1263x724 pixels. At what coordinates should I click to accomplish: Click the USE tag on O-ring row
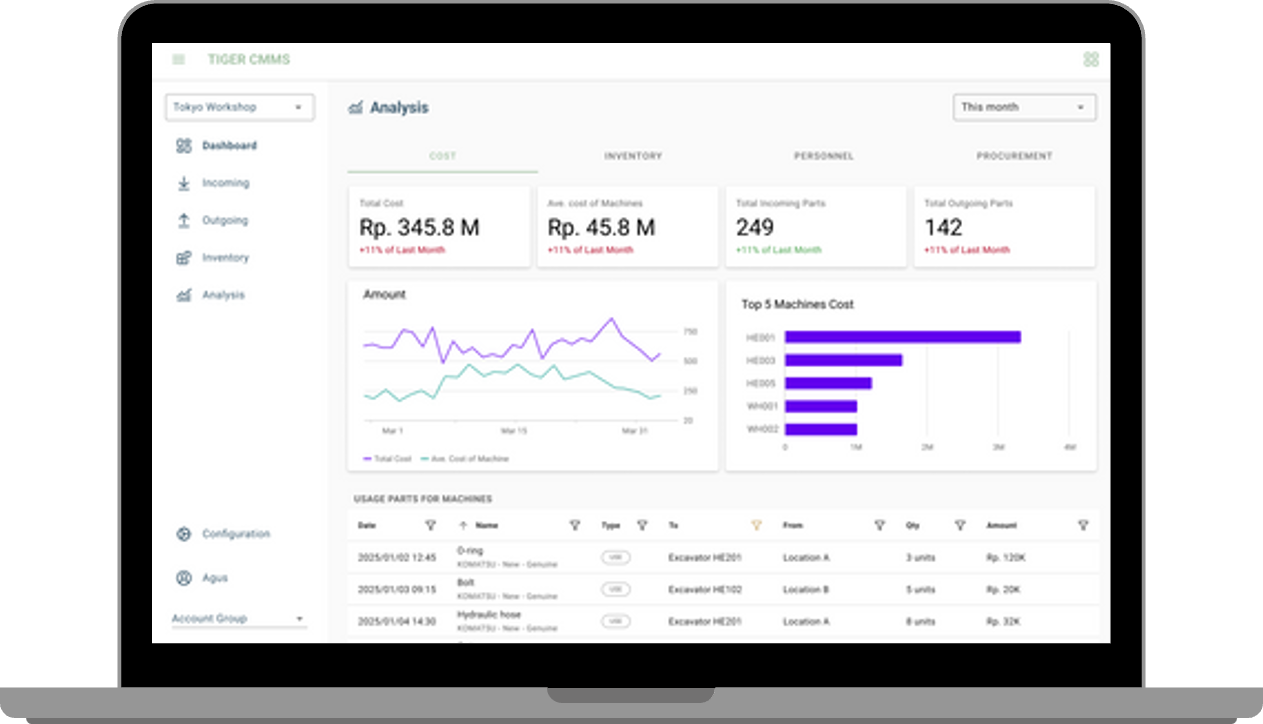coord(615,557)
